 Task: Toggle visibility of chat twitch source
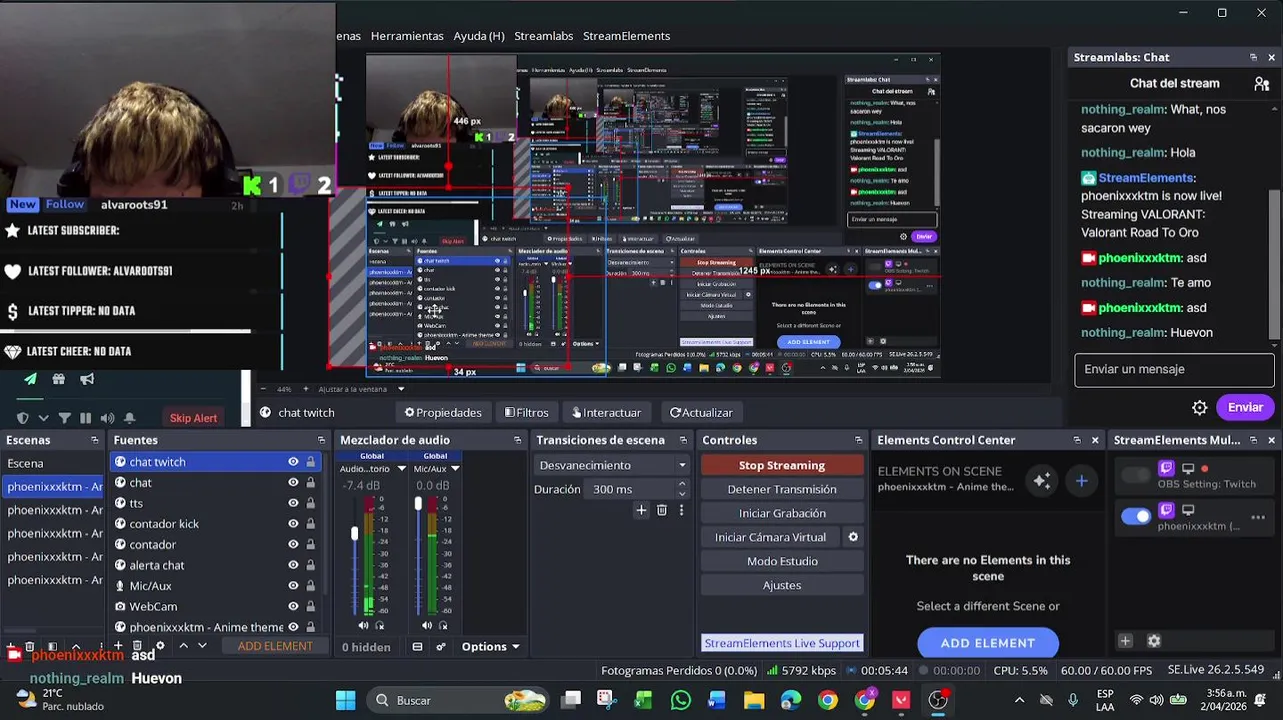[293, 462]
